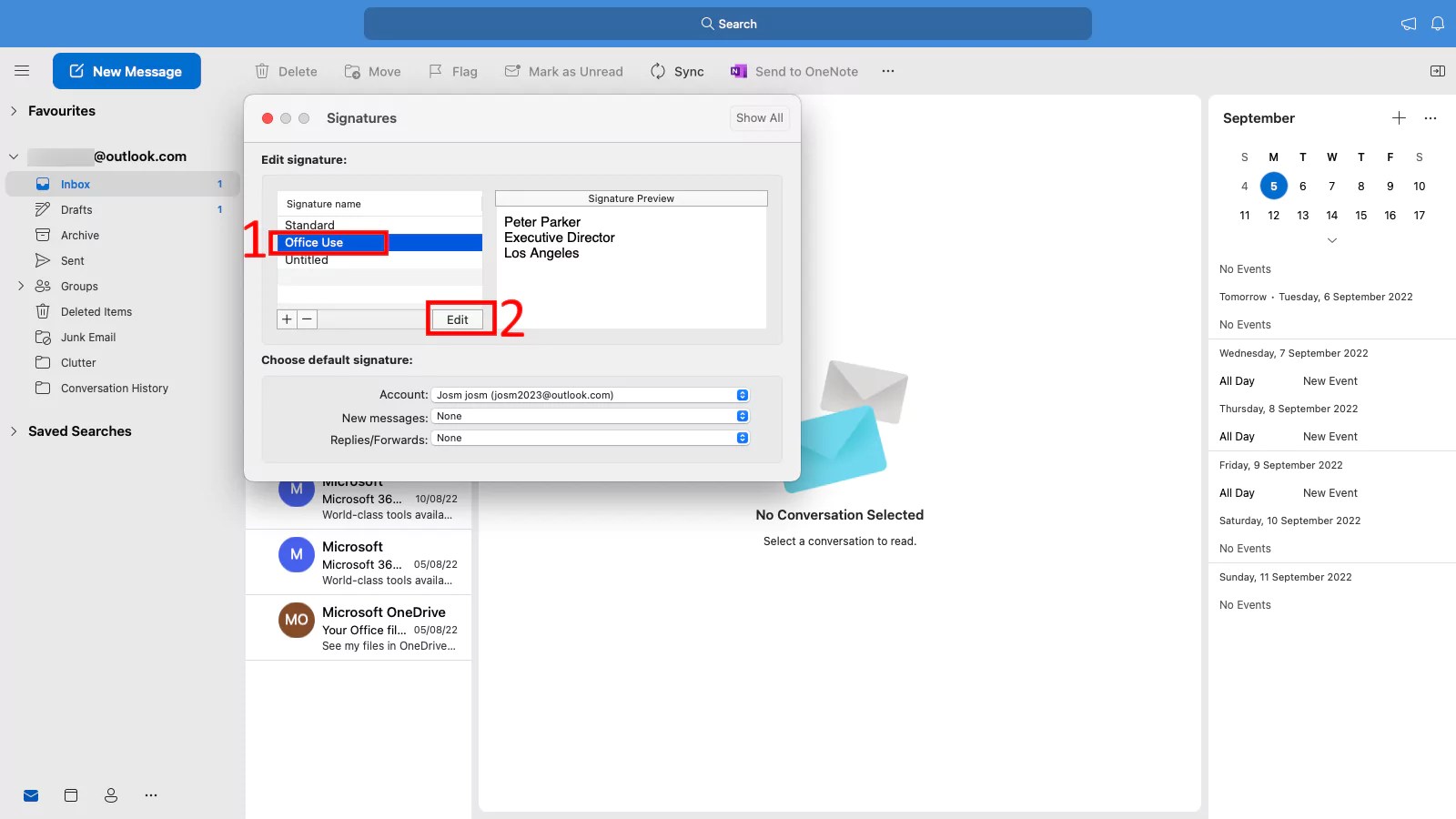1456x819 pixels.
Task: Click Show All in the Signatures window
Action: pyautogui.click(x=759, y=117)
